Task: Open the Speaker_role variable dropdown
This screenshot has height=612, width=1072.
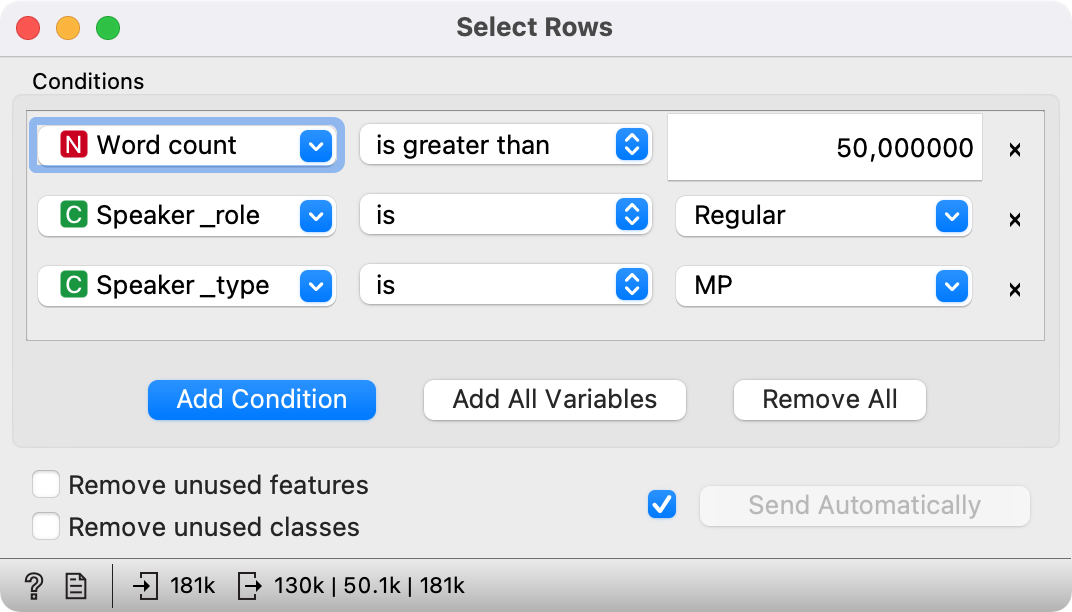Action: [185, 216]
